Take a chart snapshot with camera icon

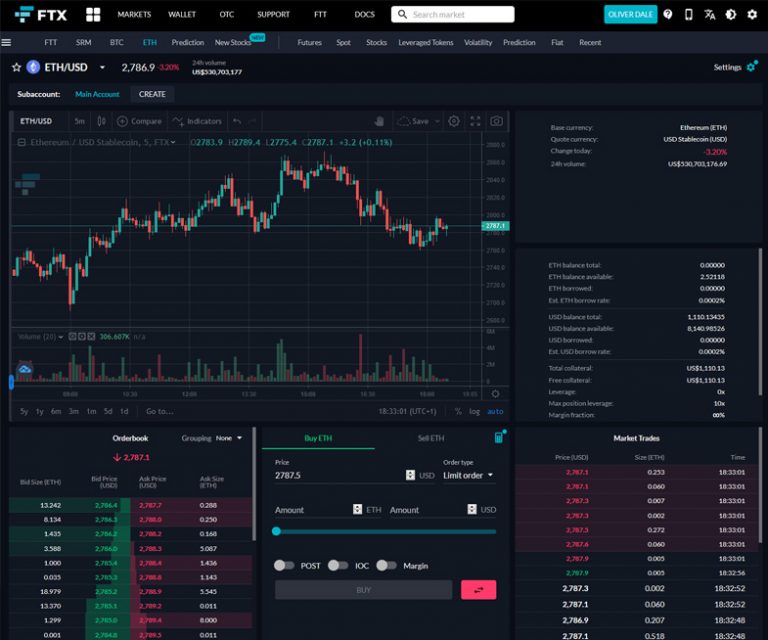[x=496, y=121]
